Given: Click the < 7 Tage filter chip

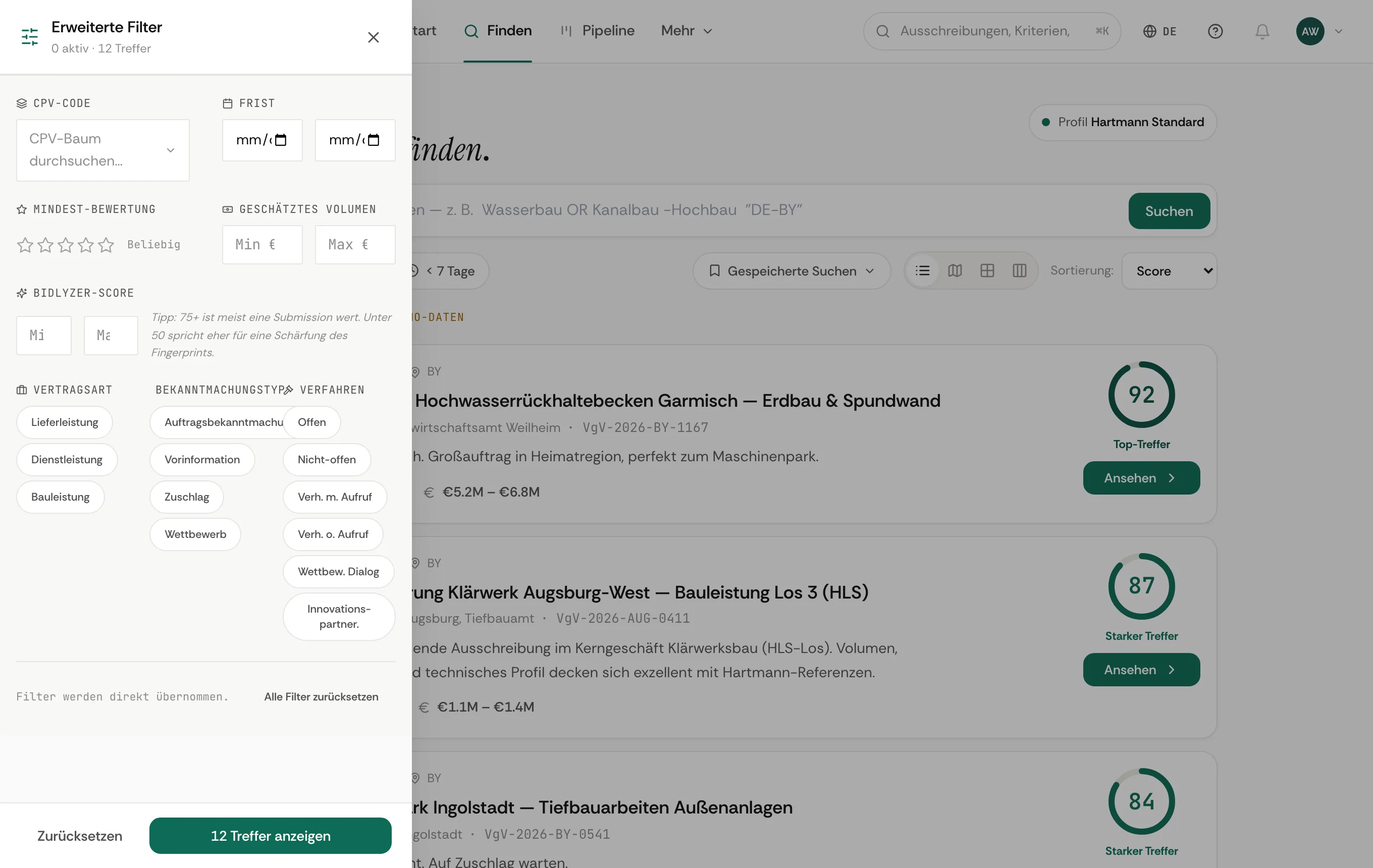Looking at the screenshot, I should click(x=449, y=272).
